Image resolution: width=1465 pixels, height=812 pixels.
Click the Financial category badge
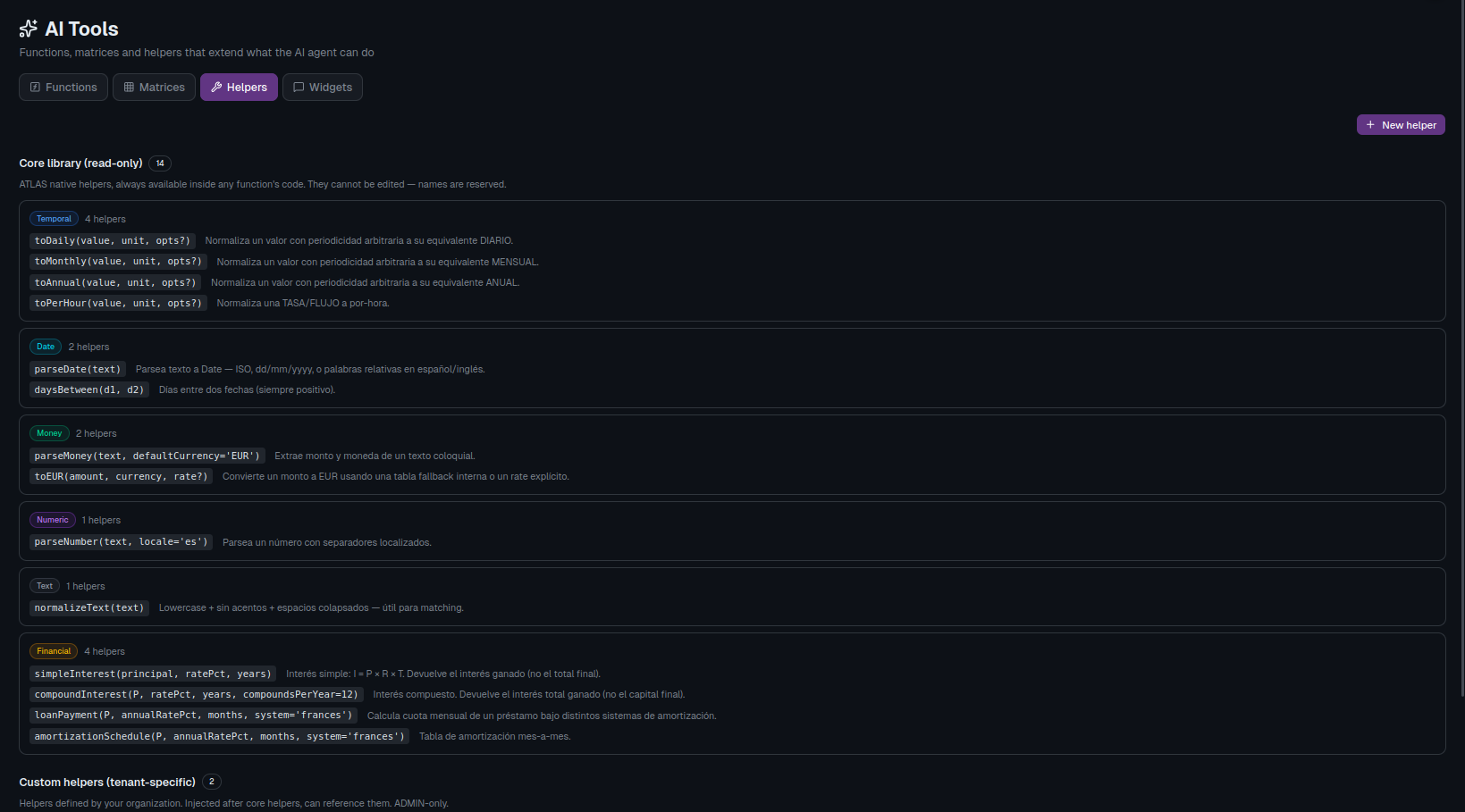point(54,651)
